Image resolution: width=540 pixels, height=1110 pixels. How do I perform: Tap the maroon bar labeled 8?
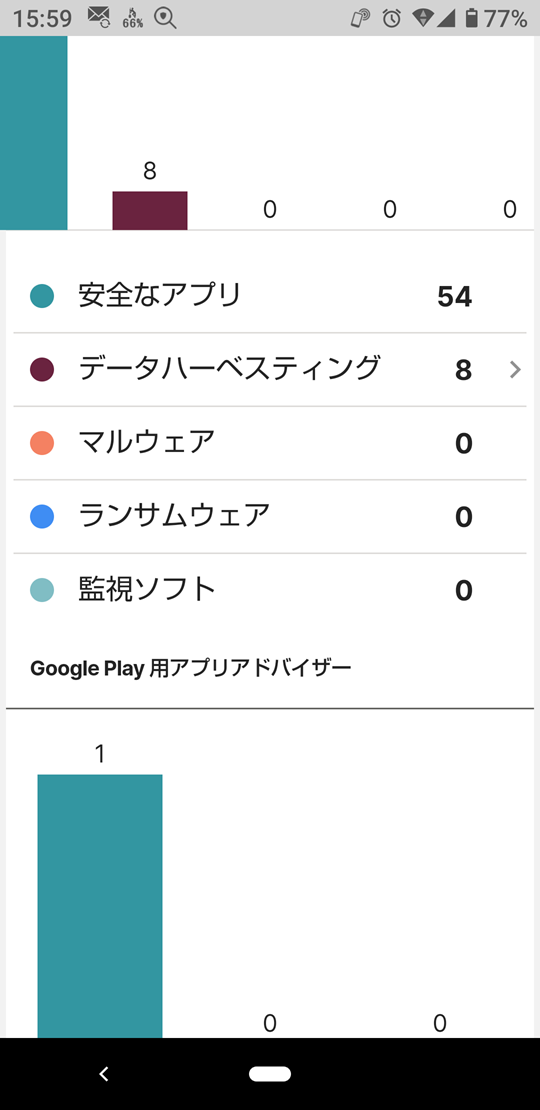(x=150, y=210)
